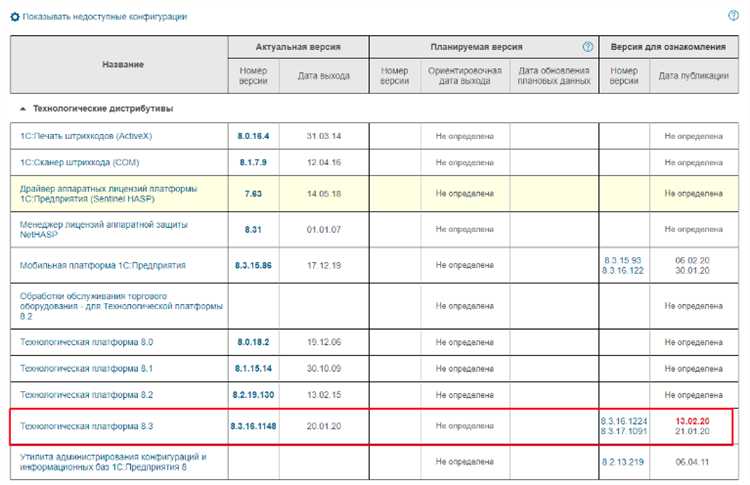Open Технологическая платформа 8.1 link
The height and width of the screenshot is (485, 750).
coord(86,368)
